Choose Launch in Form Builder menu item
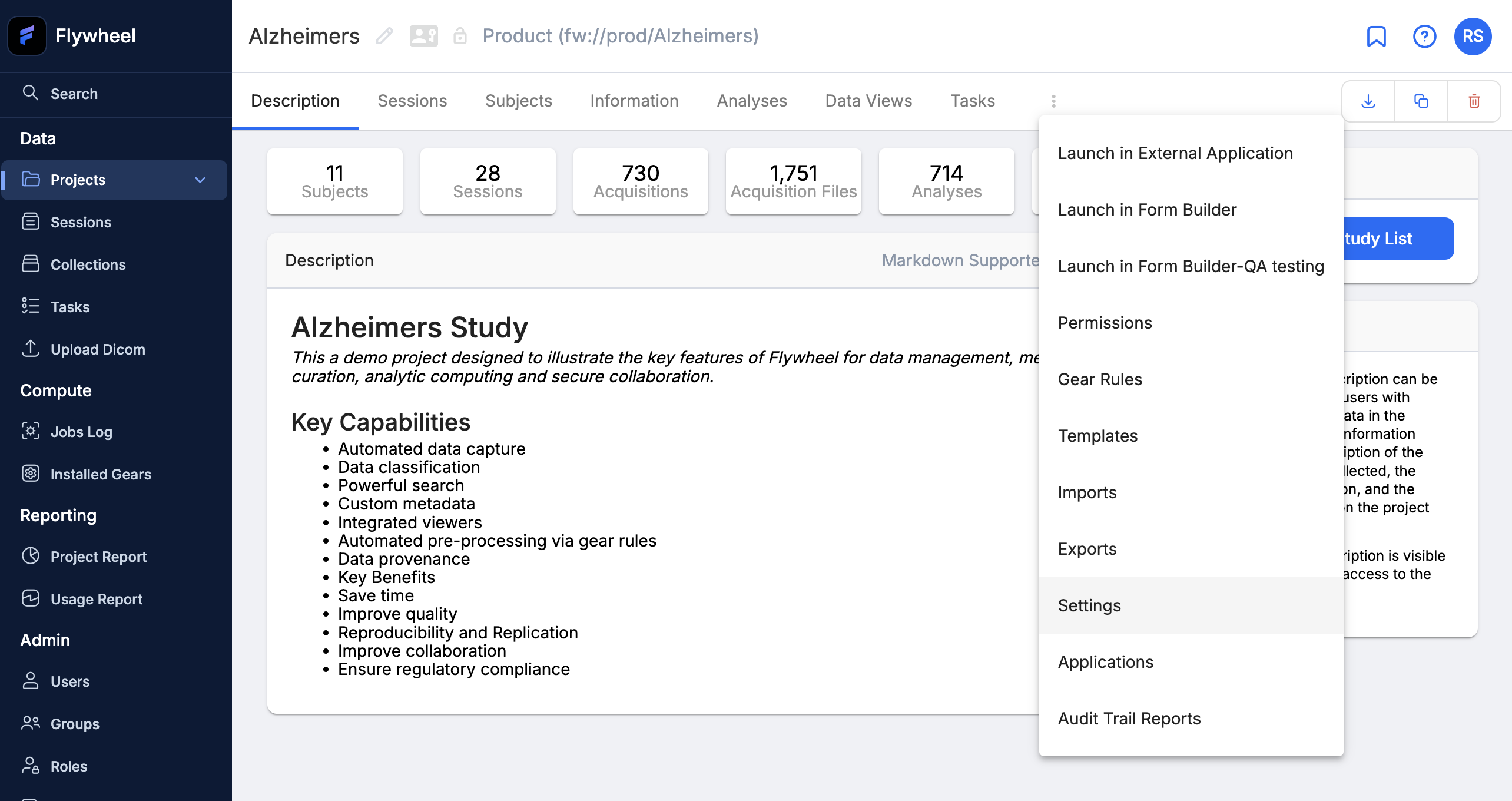Viewport: 1512px width, 801px height. click(1191, 210)
